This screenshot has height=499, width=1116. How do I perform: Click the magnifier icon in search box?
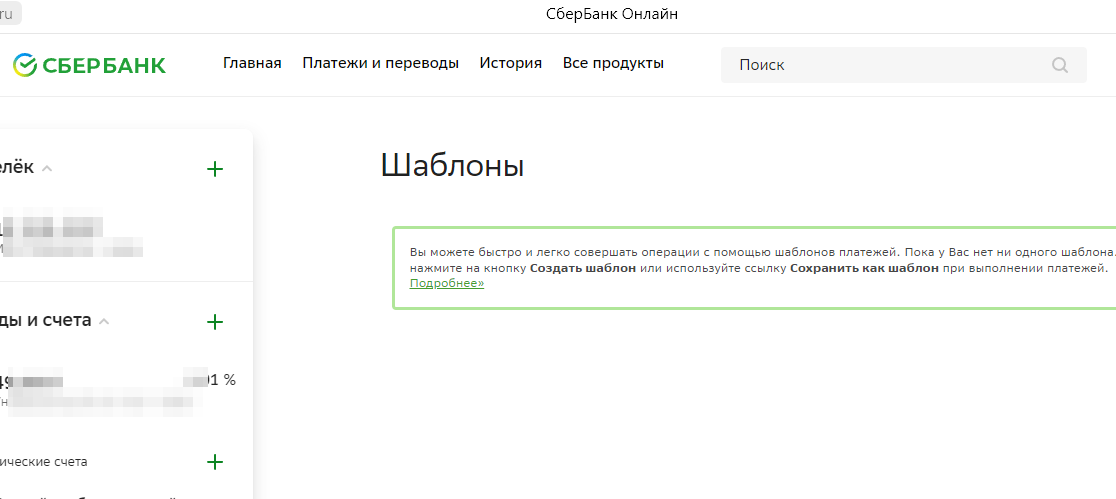1060,65
